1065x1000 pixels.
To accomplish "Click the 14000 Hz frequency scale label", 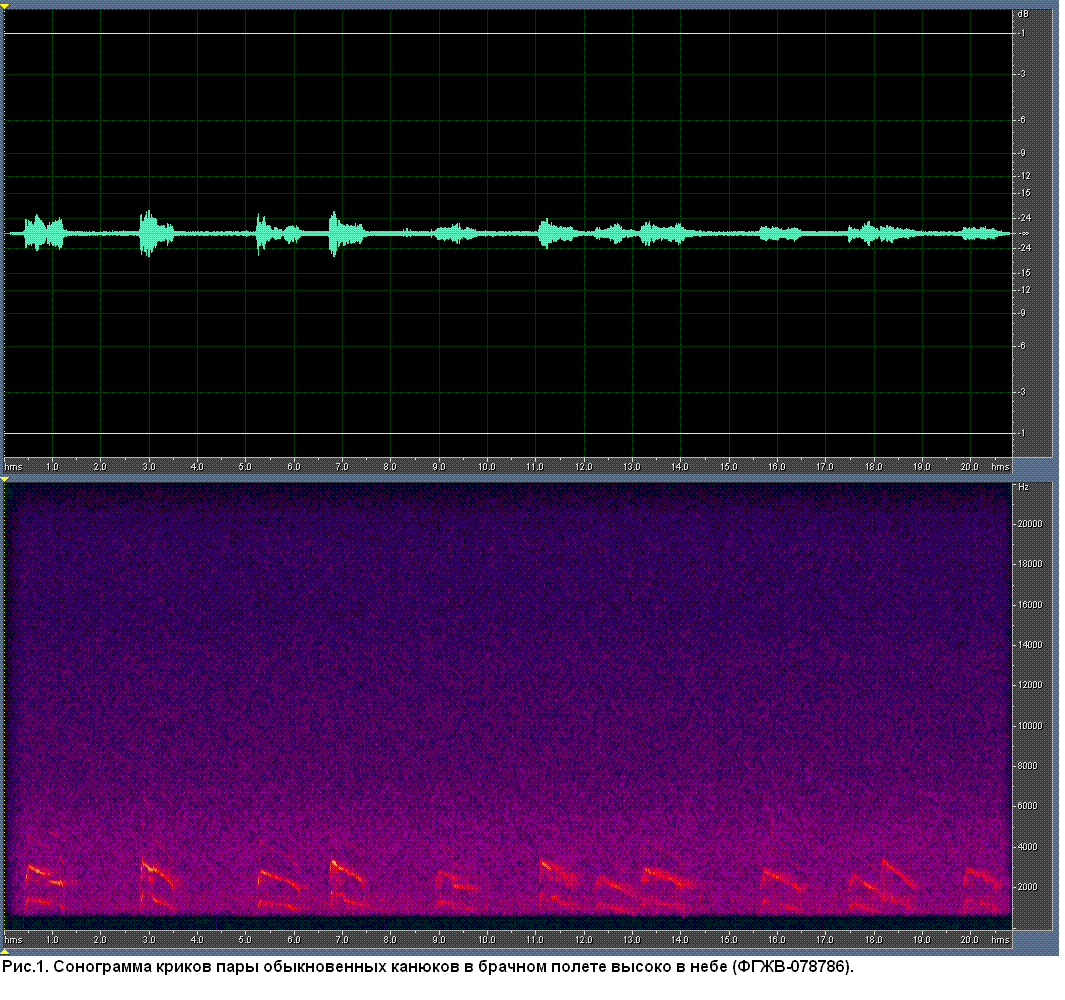I will pos(1030,645).
